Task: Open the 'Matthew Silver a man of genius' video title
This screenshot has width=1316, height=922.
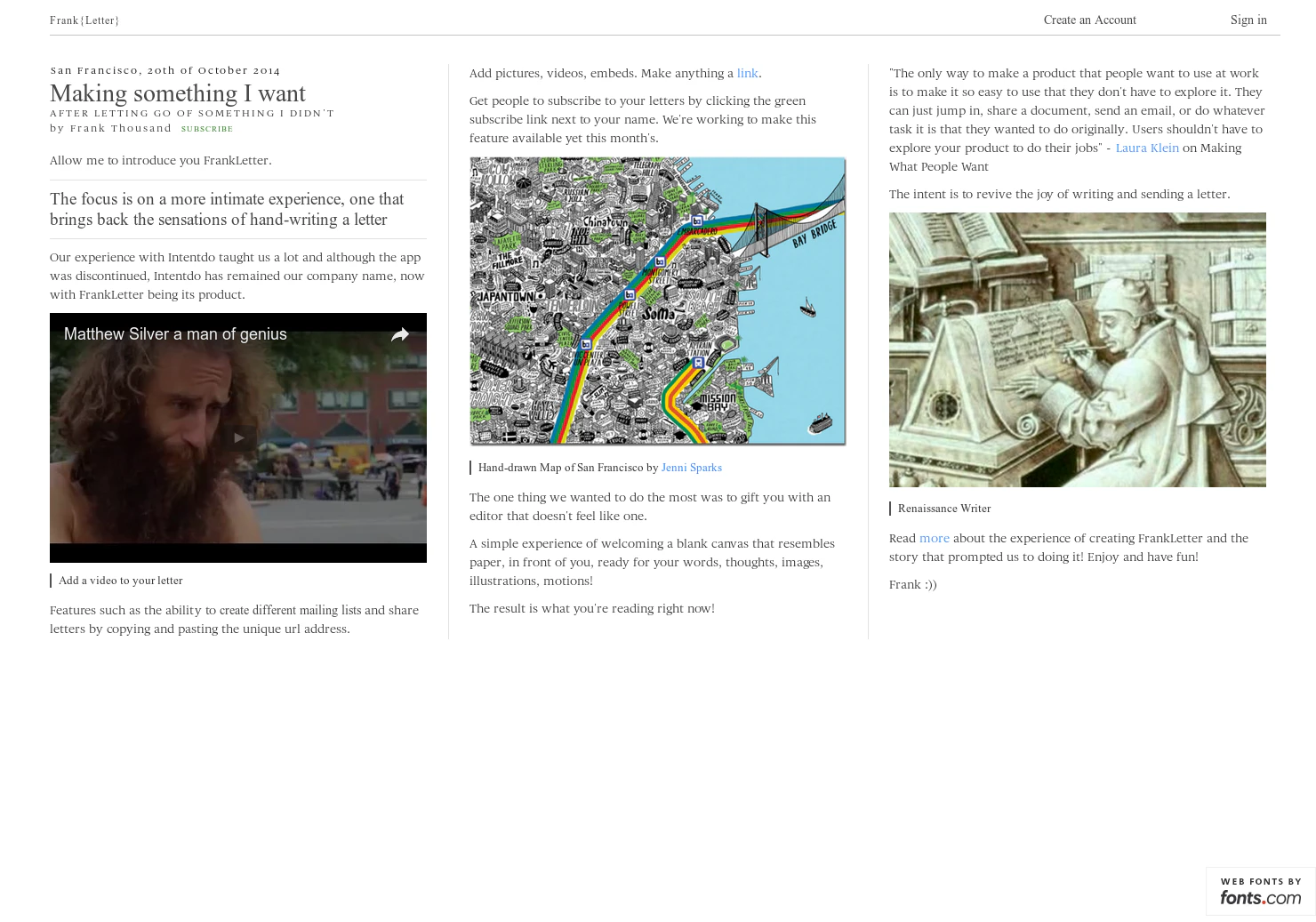Action: pyautogui.click(x=175, y=334)
